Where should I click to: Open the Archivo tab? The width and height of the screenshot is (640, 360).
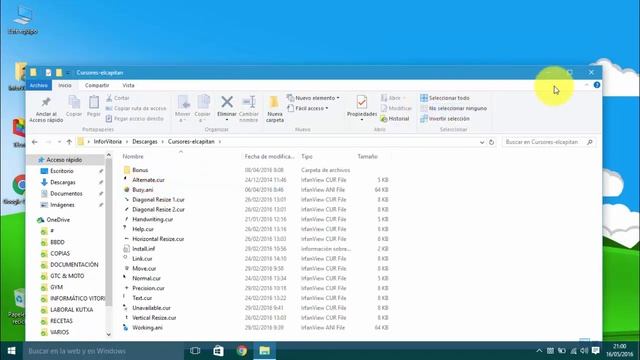pos(39,85)
